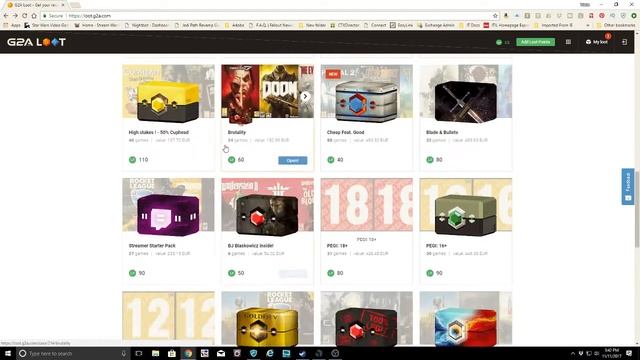This screenshot has width=640, height=360.
Task: Click the taskbar search box
Action: click(73, 353)
